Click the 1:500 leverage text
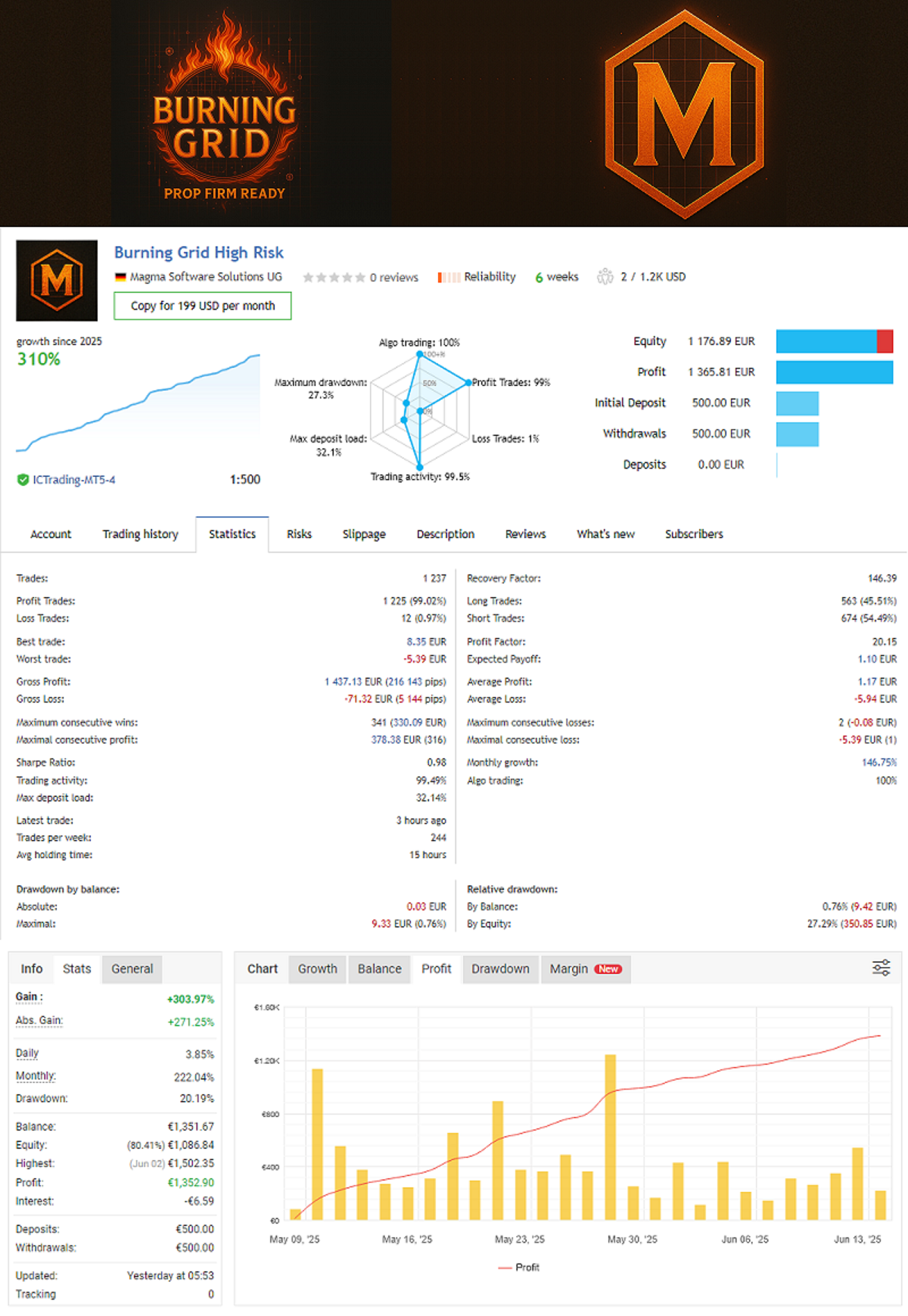Screen dimensions: 908x1316 pyautogui.click(x=245, y=480)
